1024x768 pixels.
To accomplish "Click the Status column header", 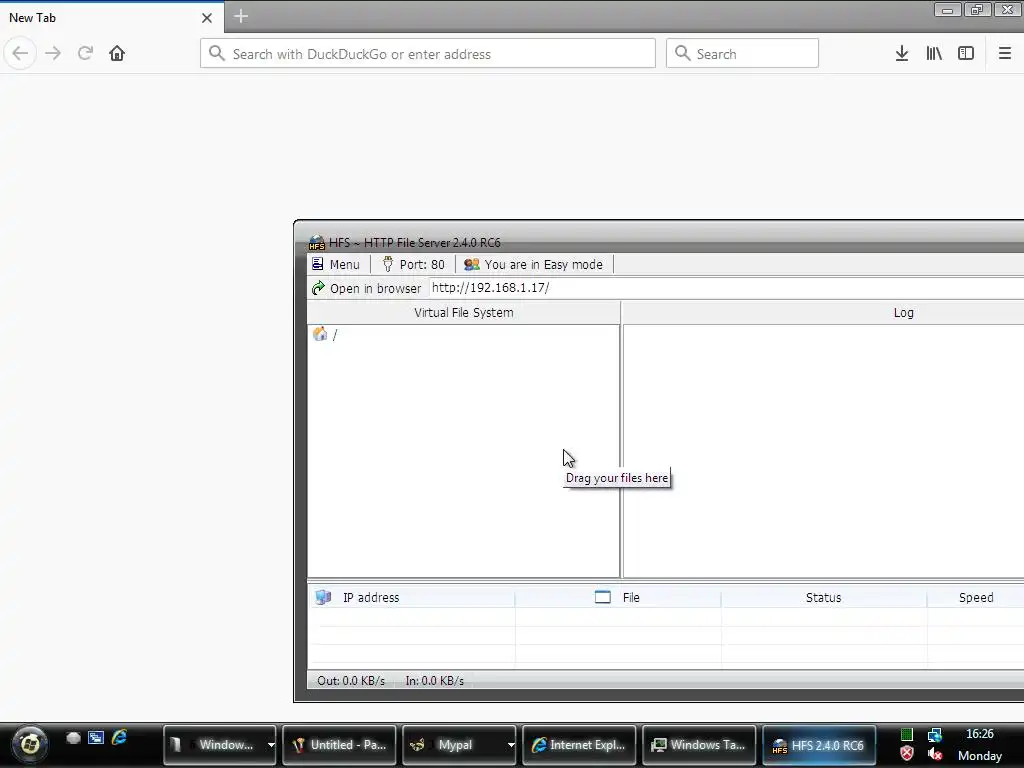I will tap(824, 598).
